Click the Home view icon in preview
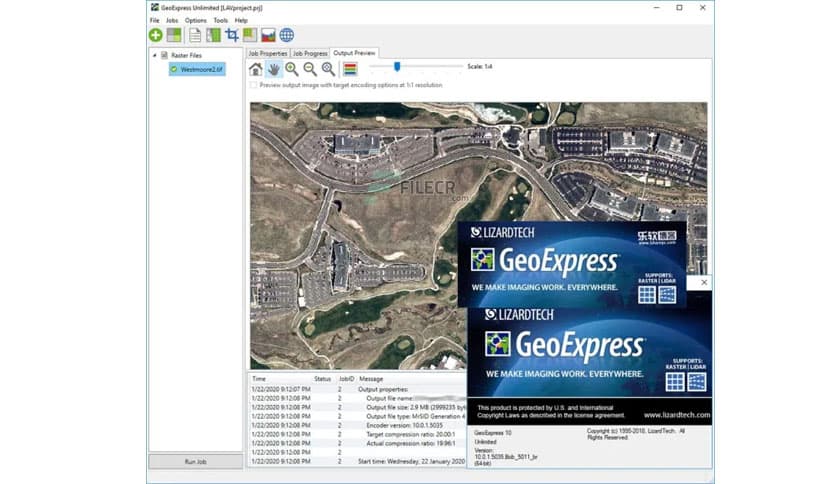The height and width of the screenshot is (484, 836). [256, 69]
